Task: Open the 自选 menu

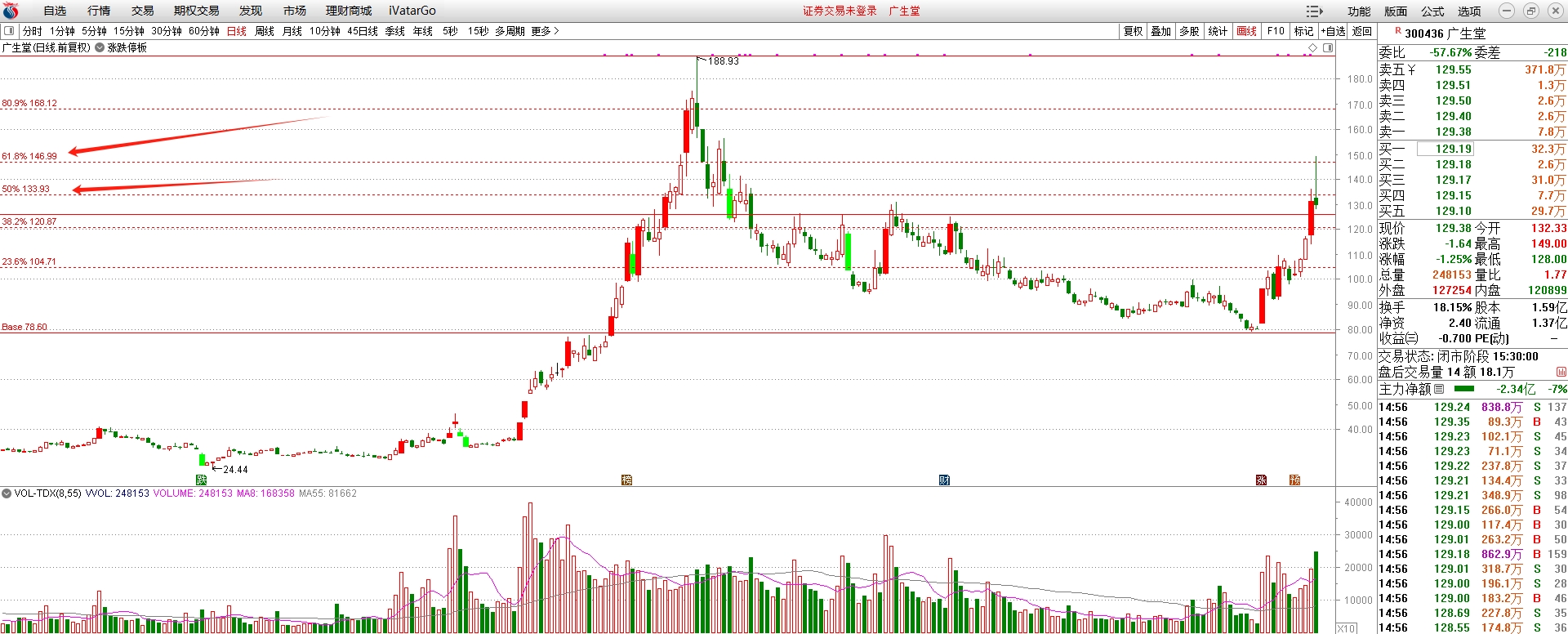Action: point(55,11)
